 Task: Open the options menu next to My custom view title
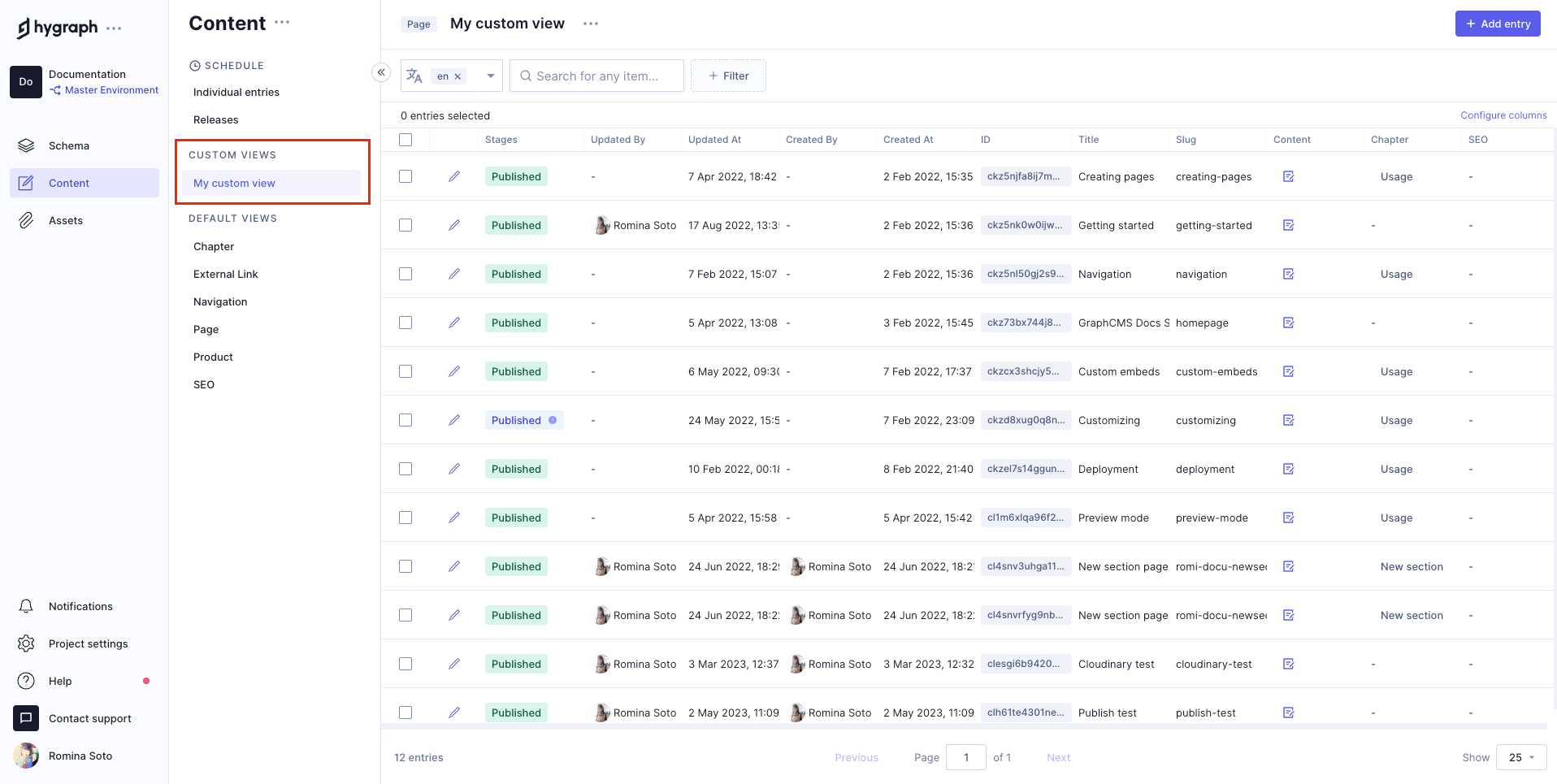(x=591, y=24)
